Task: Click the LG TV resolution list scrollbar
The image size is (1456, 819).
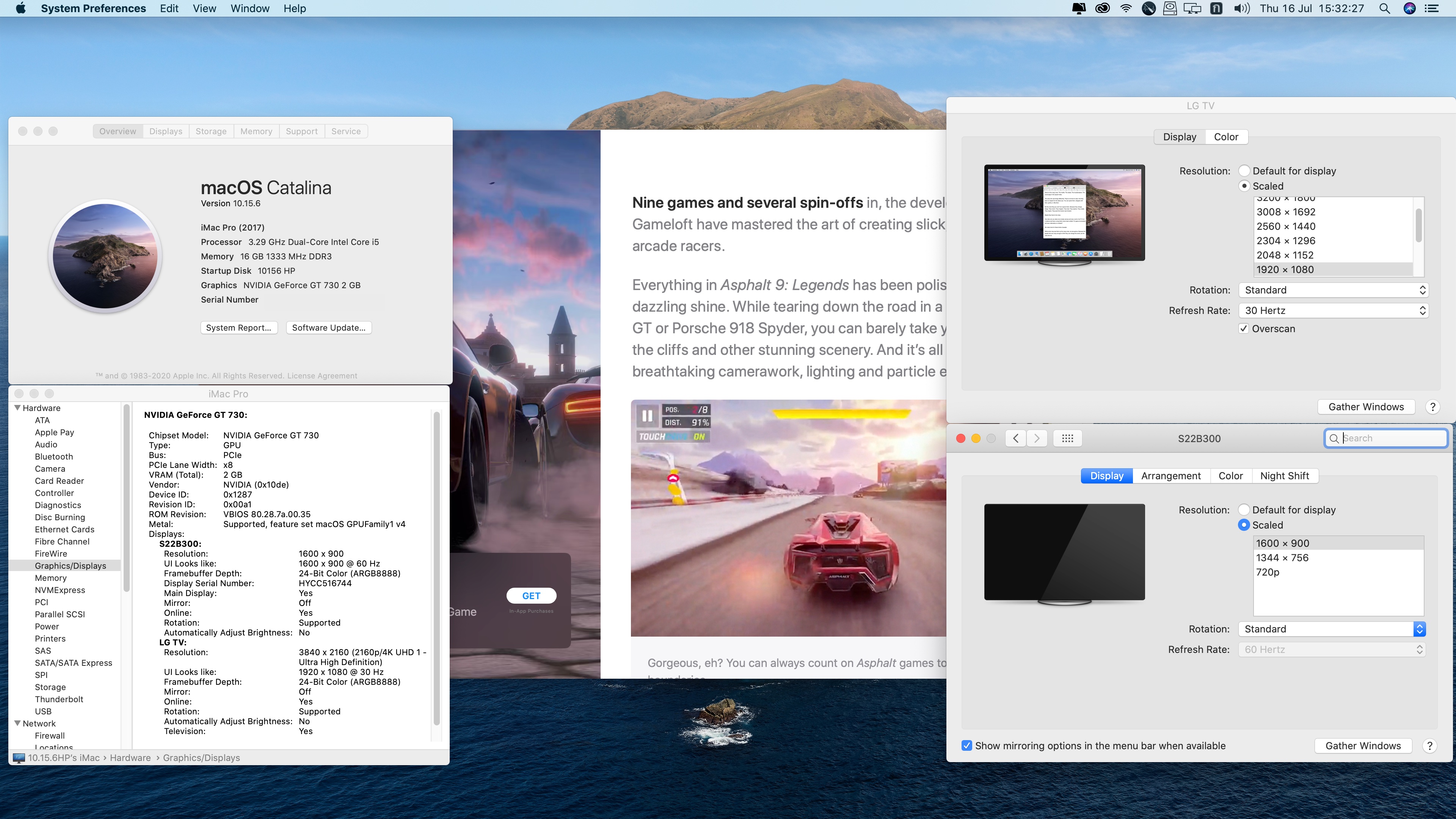Action: (1418, 225)
